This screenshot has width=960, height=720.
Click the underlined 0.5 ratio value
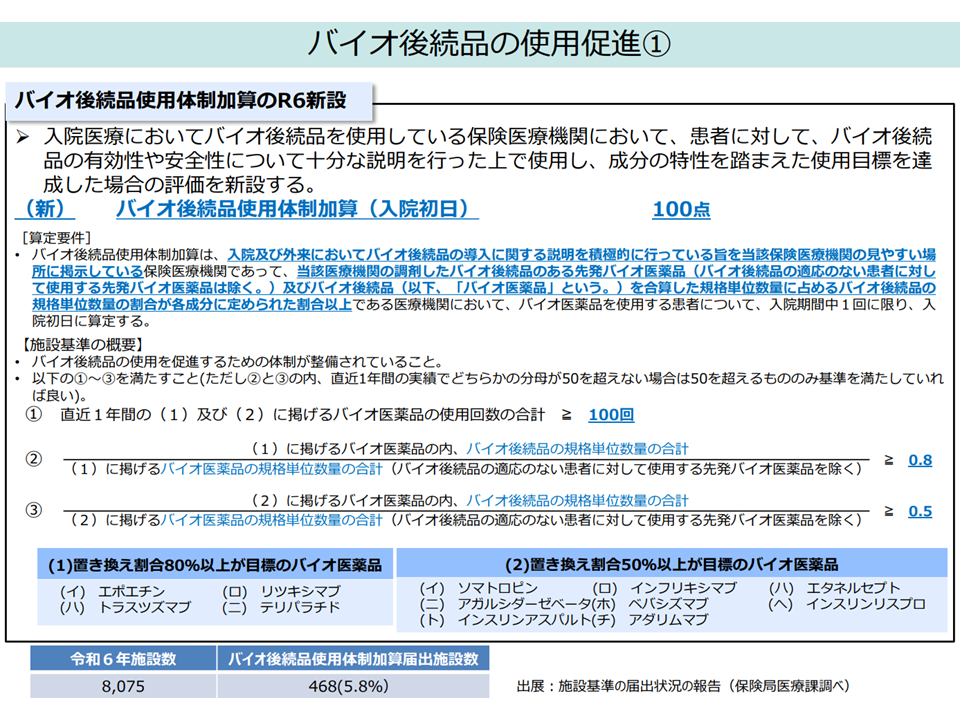point(919,511)
